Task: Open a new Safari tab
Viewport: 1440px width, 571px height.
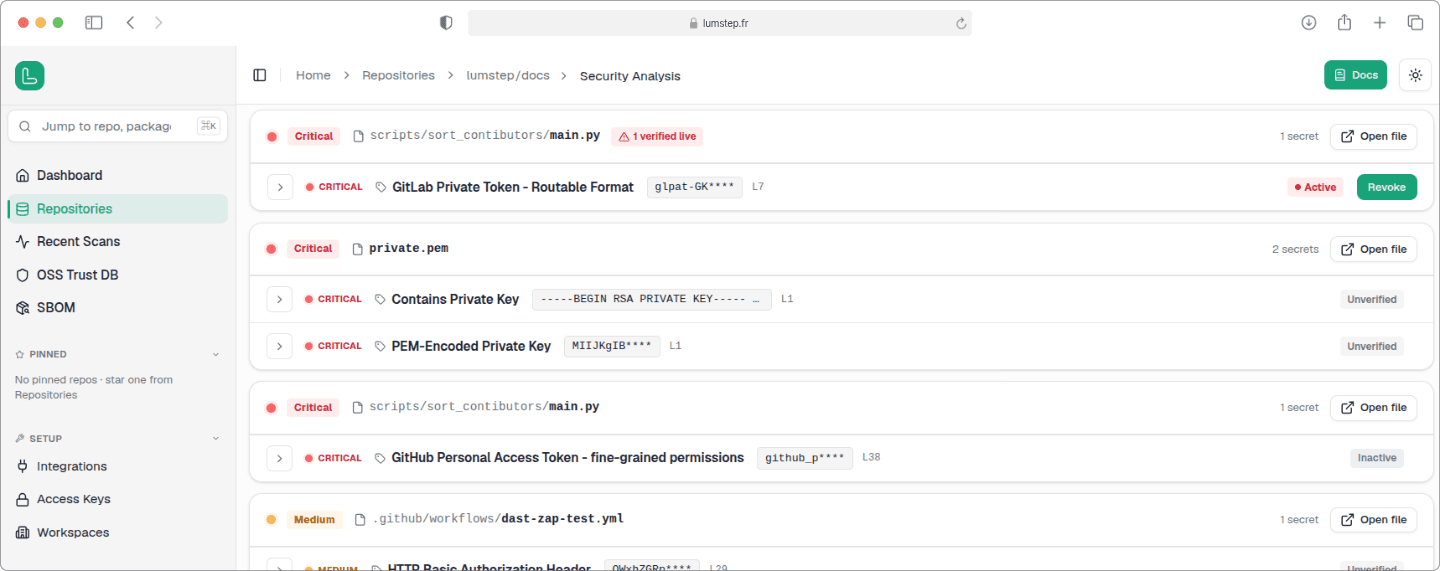Action: [x=1380, y=22]
